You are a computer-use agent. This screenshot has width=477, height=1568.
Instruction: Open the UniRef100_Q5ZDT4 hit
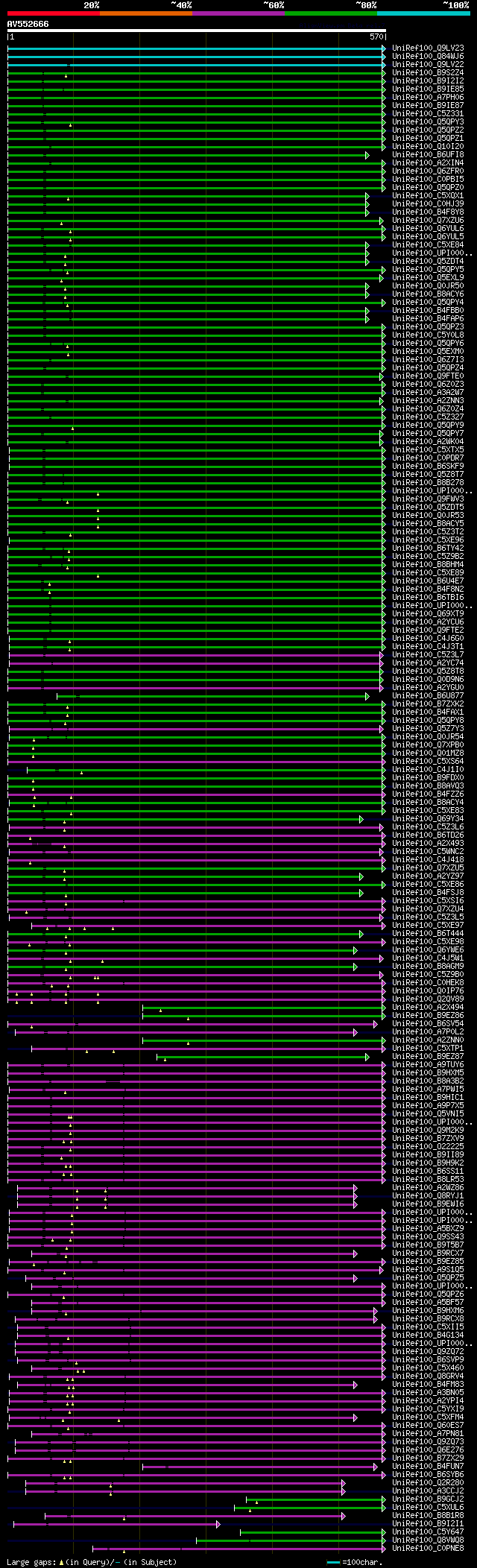pos(428,261)
